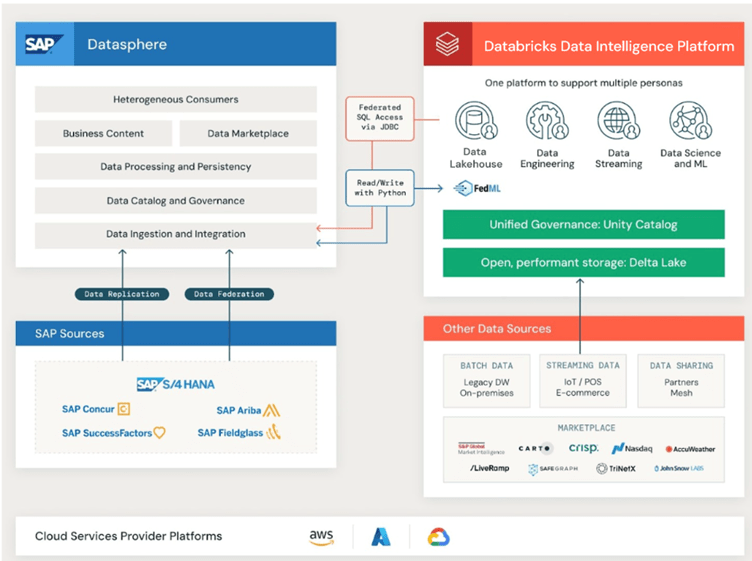752x561 pixels.
Task: Click the crisp marketplace logo
Action: [x=583, y=448]
